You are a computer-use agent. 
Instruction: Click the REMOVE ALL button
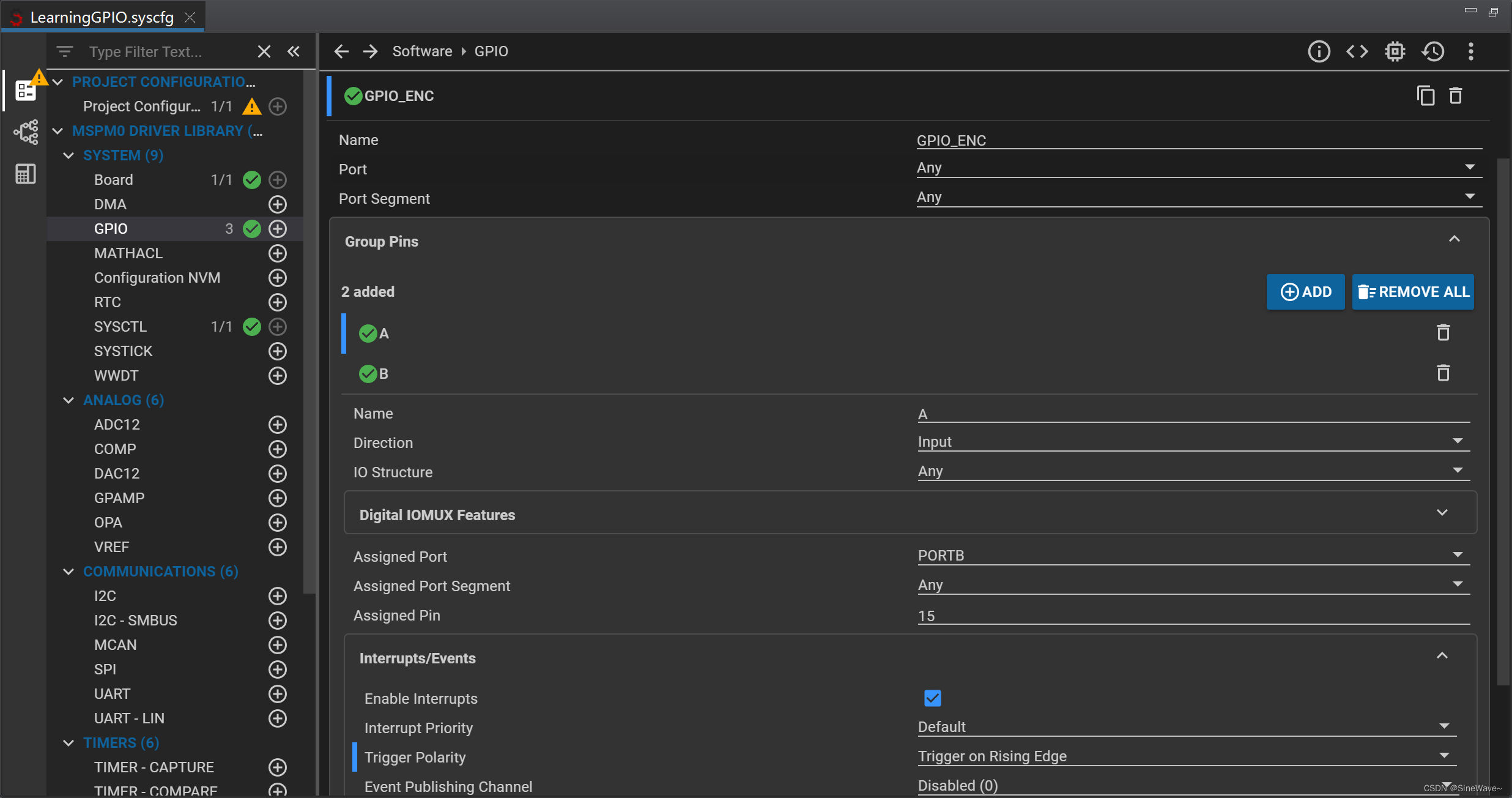click(1413, 292)
